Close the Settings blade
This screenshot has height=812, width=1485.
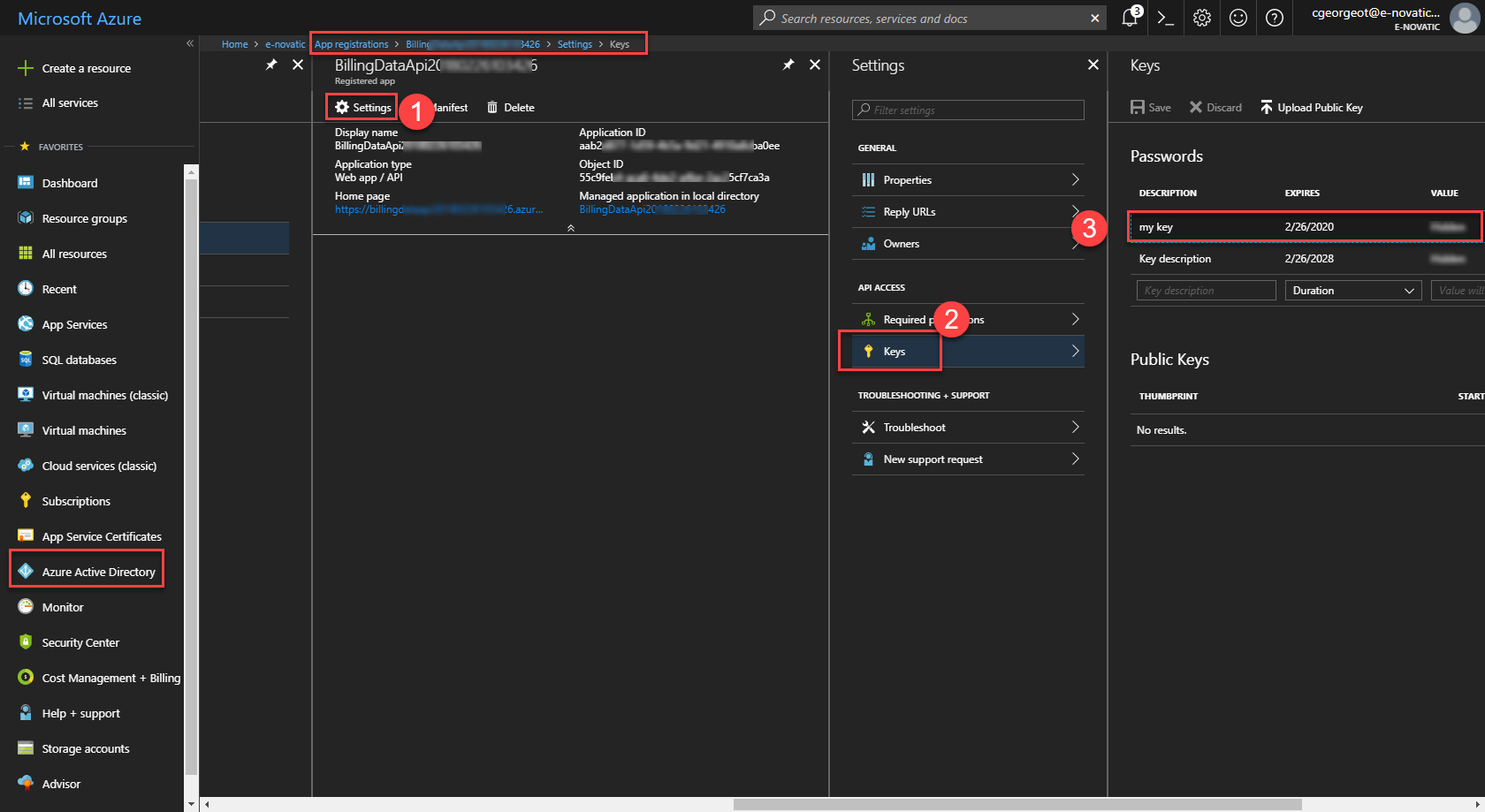coord(1093,65)
